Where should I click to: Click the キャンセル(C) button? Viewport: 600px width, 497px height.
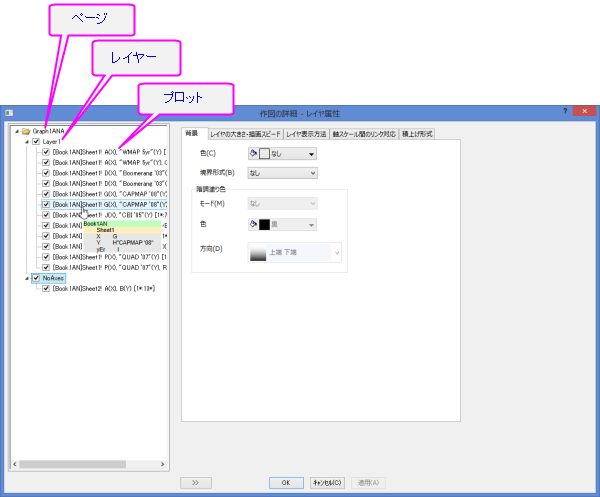[x=327, y=483]
